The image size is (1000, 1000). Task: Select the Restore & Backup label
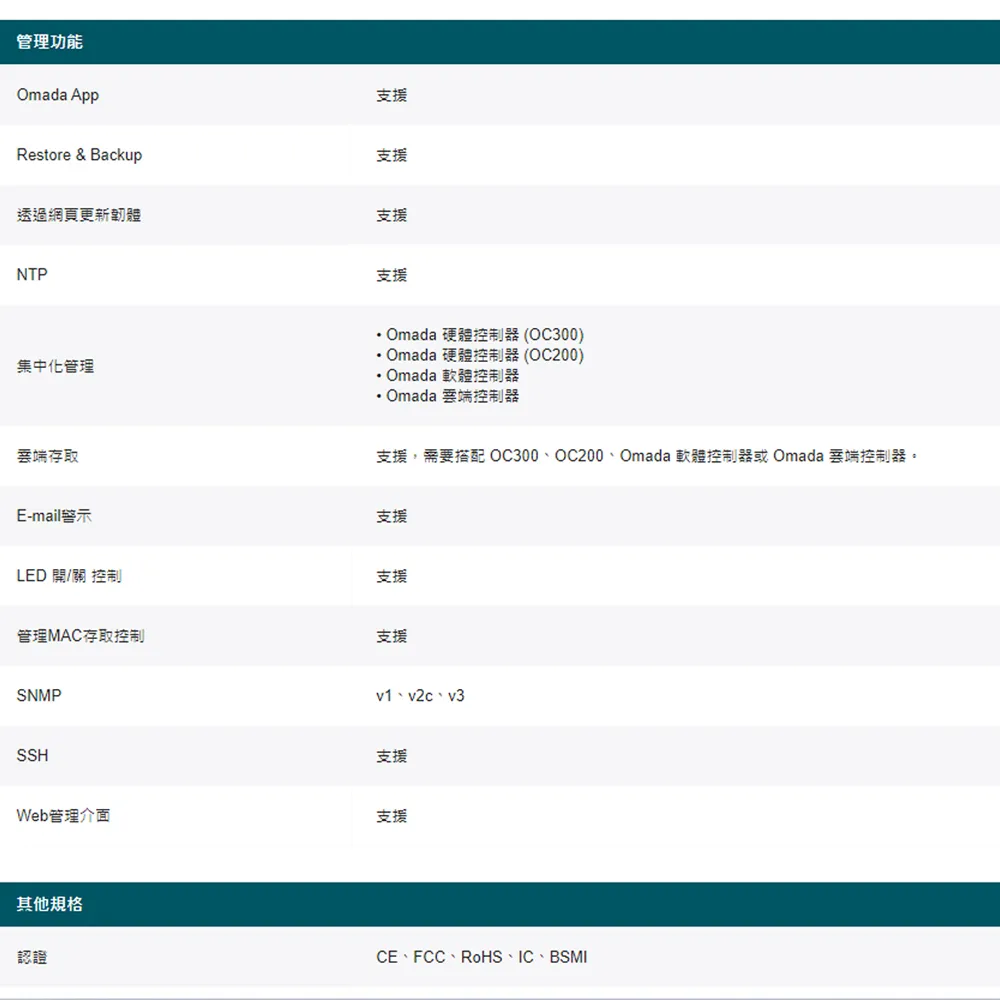tap(79, 155)
